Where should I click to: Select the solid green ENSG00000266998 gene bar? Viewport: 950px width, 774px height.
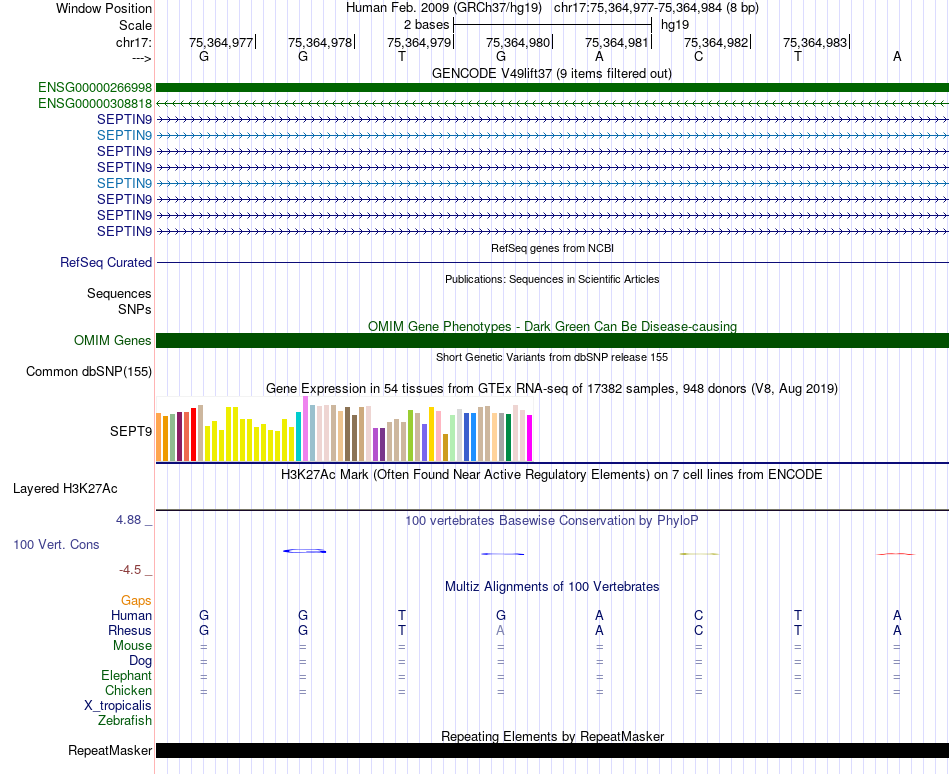[x=552, y=88]
